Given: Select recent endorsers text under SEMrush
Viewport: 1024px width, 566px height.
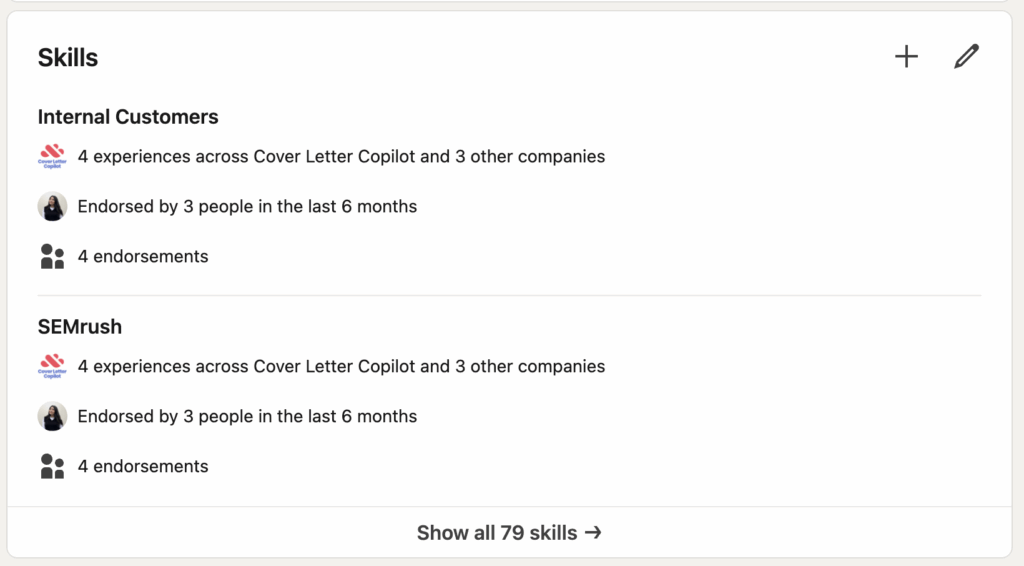Looking at the screenshot, I should [247, 417].
